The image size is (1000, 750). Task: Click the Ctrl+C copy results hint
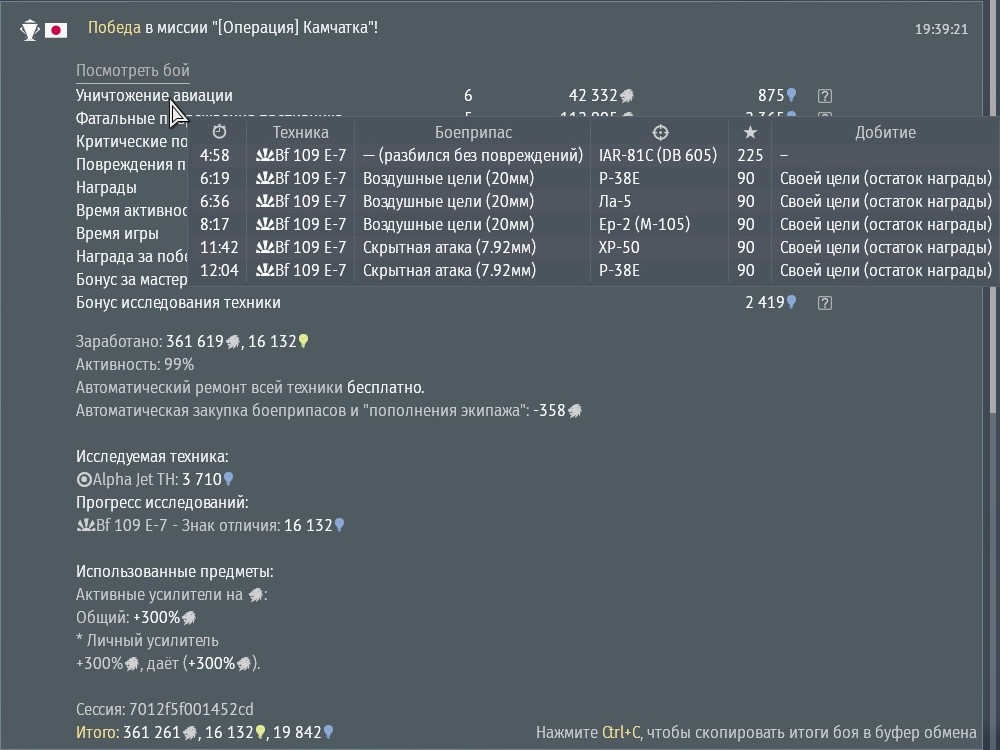tap(756, 732)
